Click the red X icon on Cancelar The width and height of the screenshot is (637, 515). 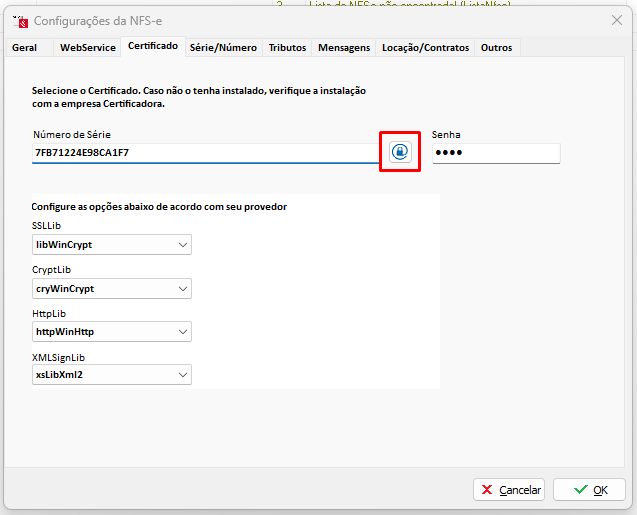click(x=487, y=490)
